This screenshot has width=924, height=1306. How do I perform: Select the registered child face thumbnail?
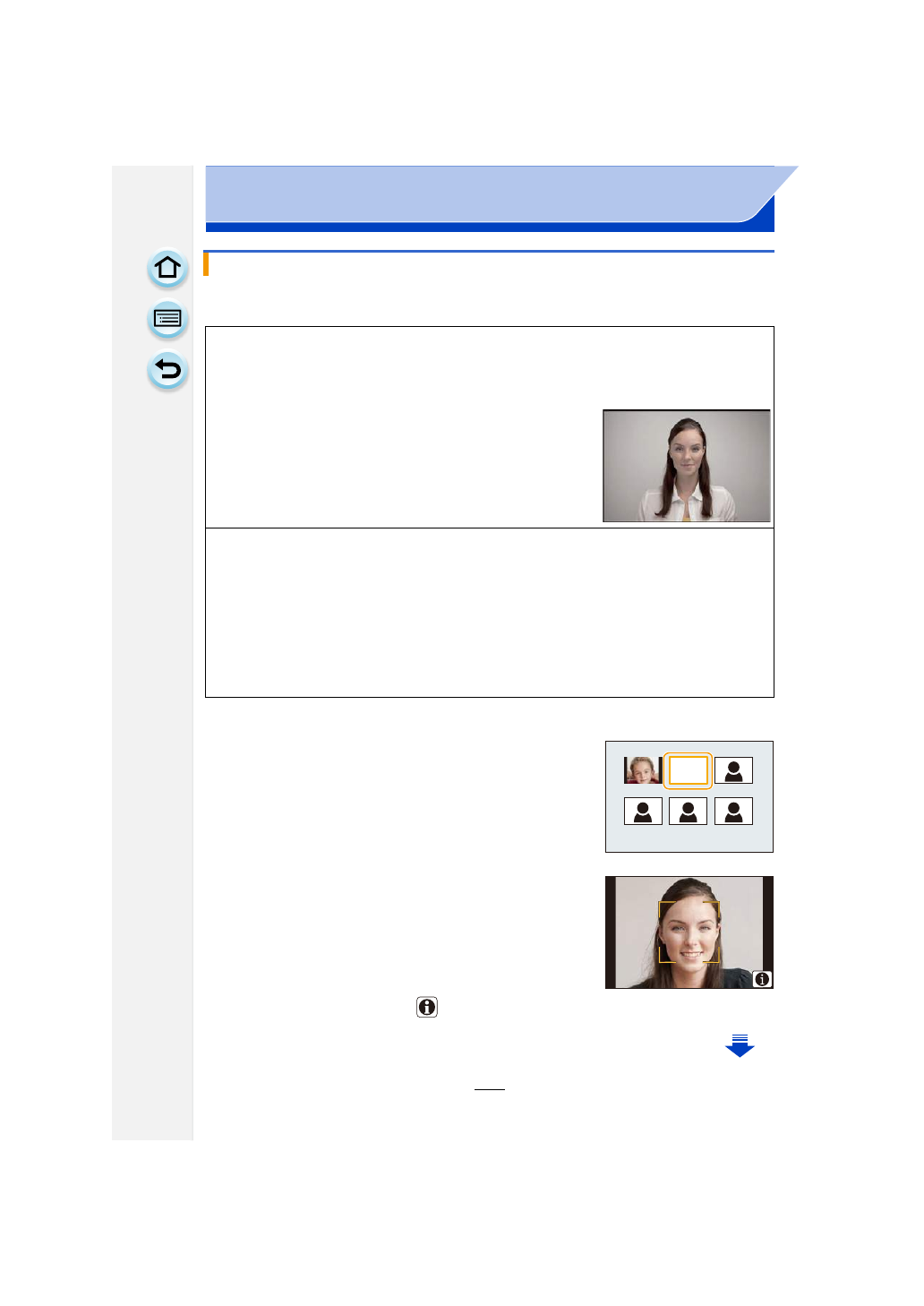(642, 770)
